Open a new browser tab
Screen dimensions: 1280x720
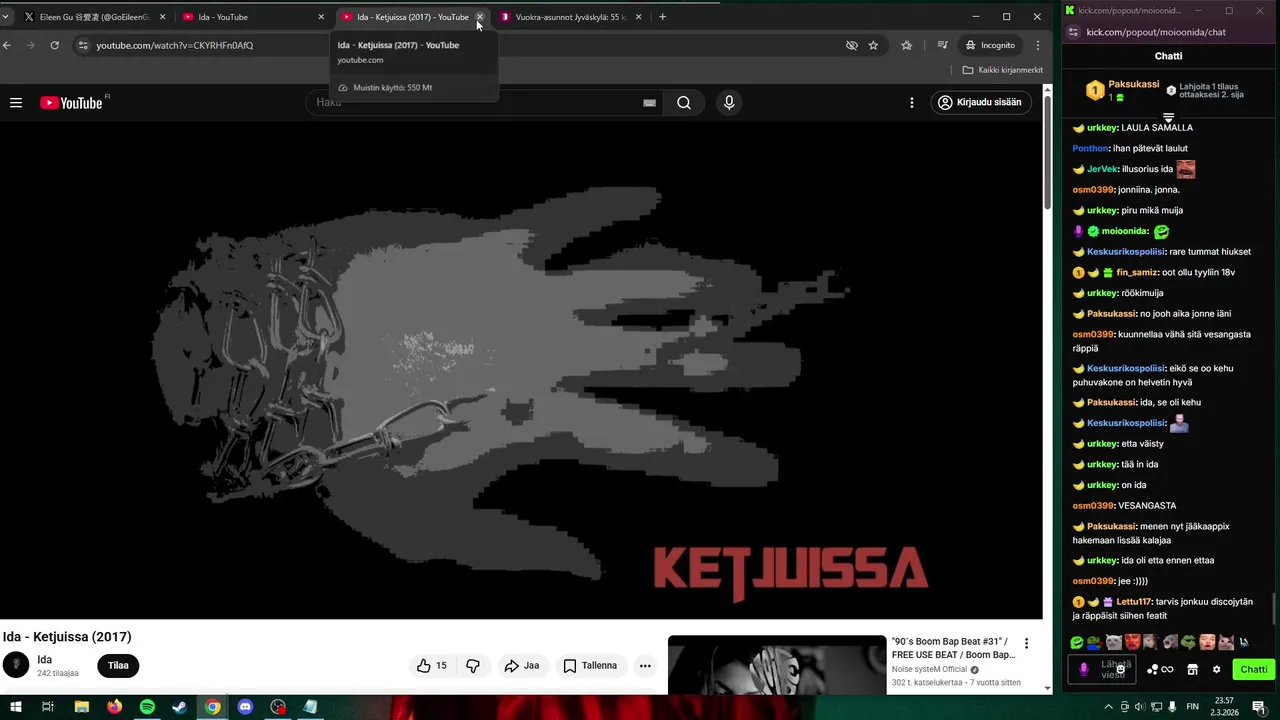click(662, 17)
